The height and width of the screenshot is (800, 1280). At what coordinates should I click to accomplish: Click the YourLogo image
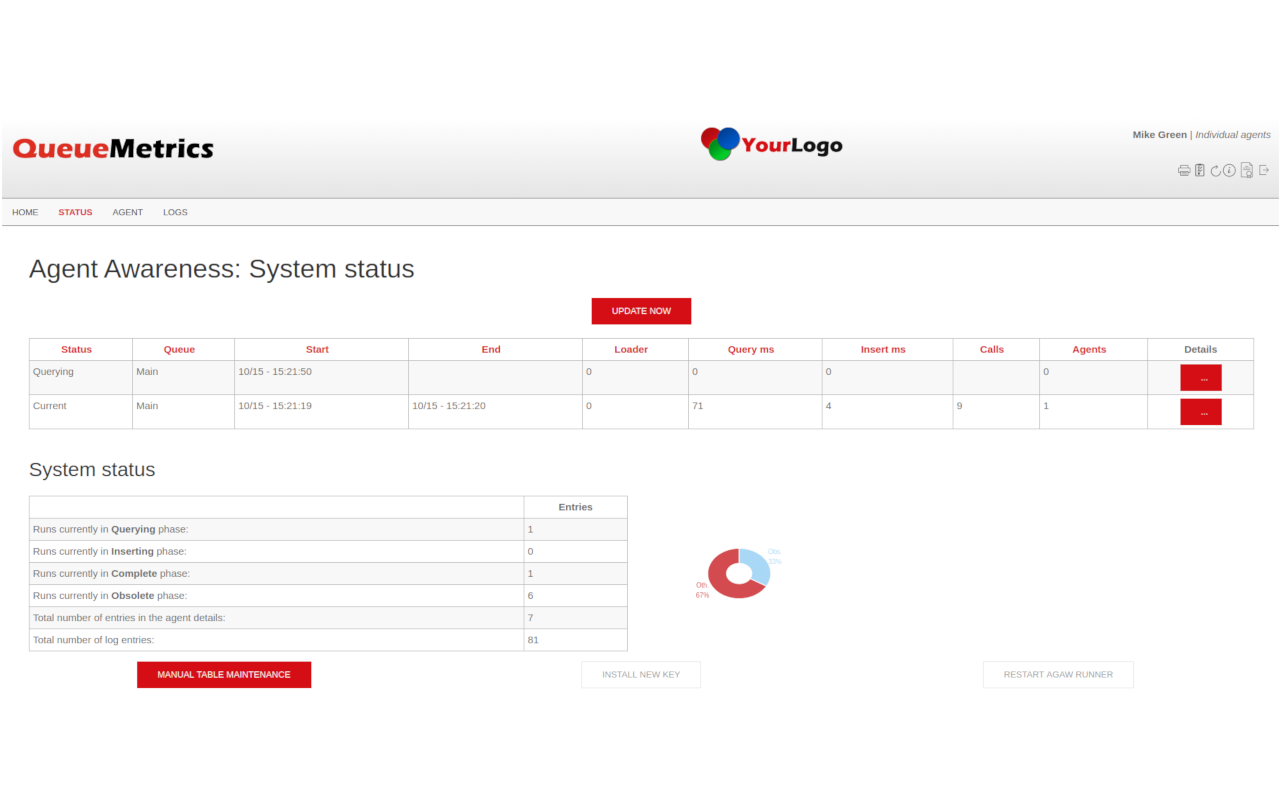click(771, 144)
